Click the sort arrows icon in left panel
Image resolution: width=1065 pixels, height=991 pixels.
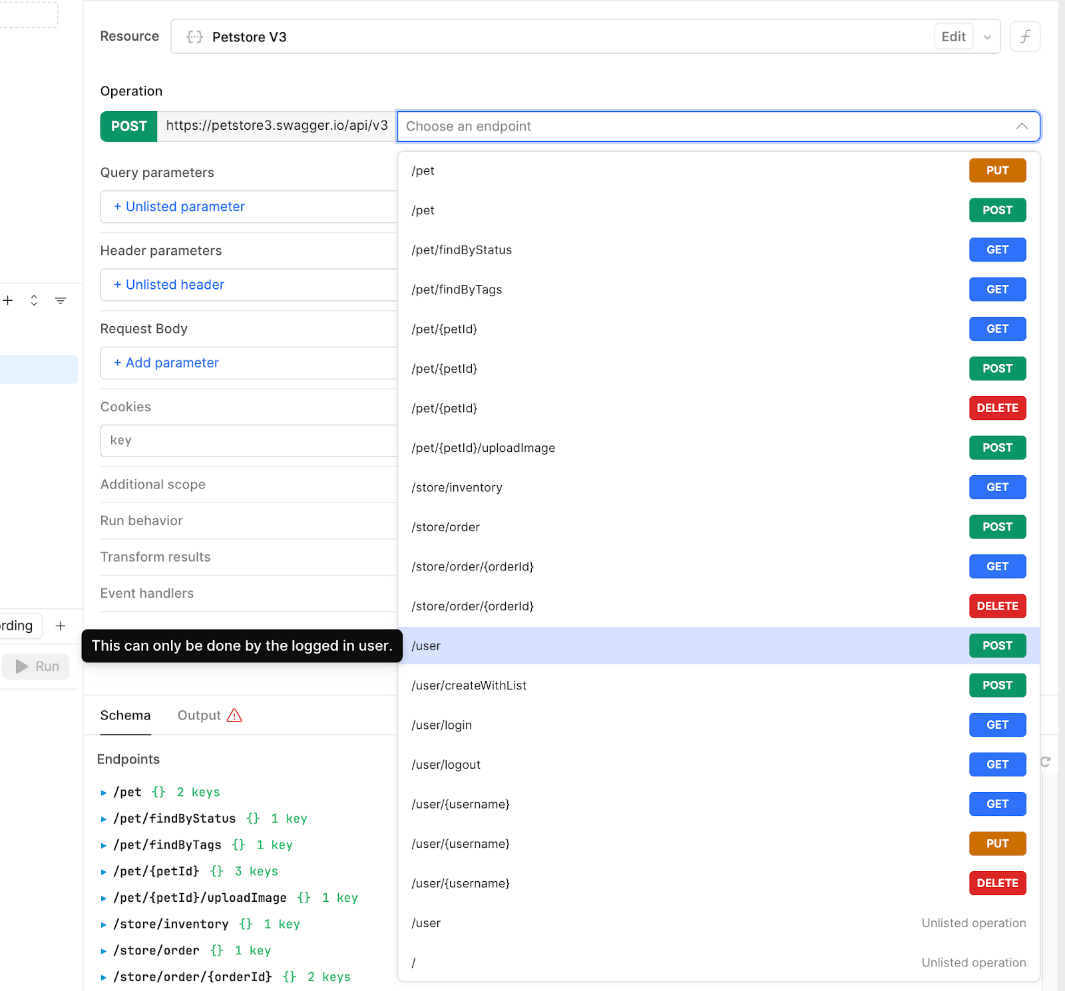pos(34,300)
